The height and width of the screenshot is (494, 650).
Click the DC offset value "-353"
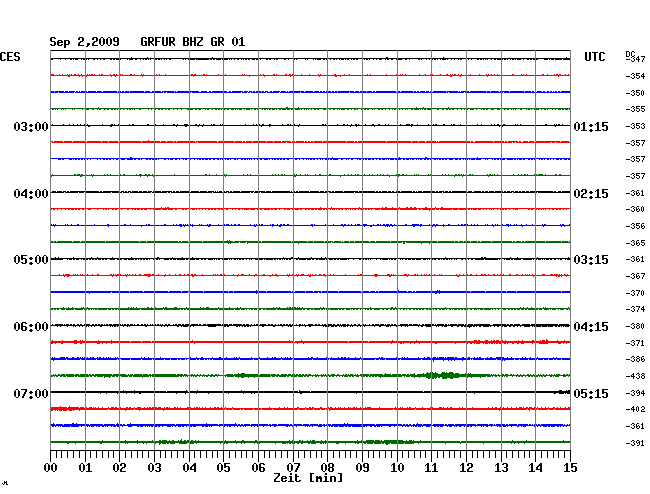coord(635,126)
